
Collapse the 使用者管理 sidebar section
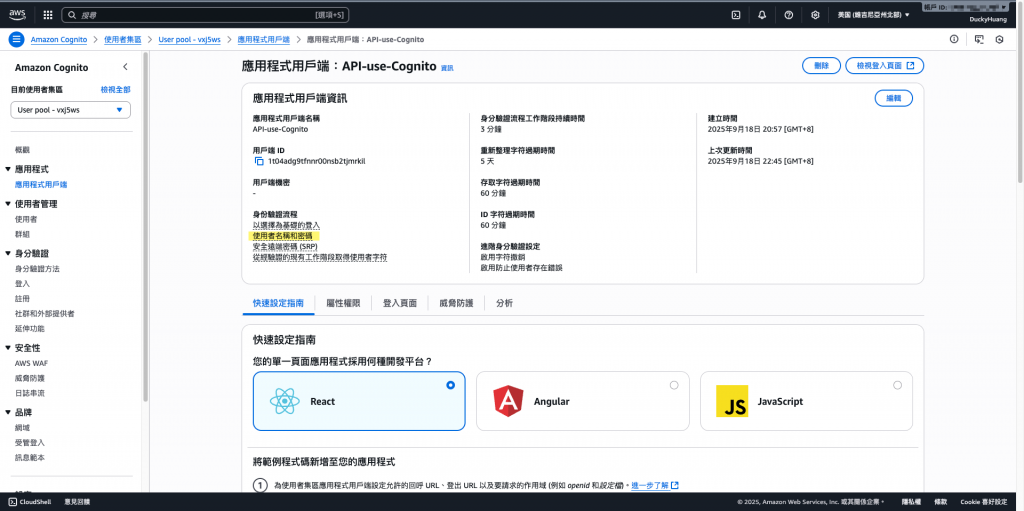[8, 204]
